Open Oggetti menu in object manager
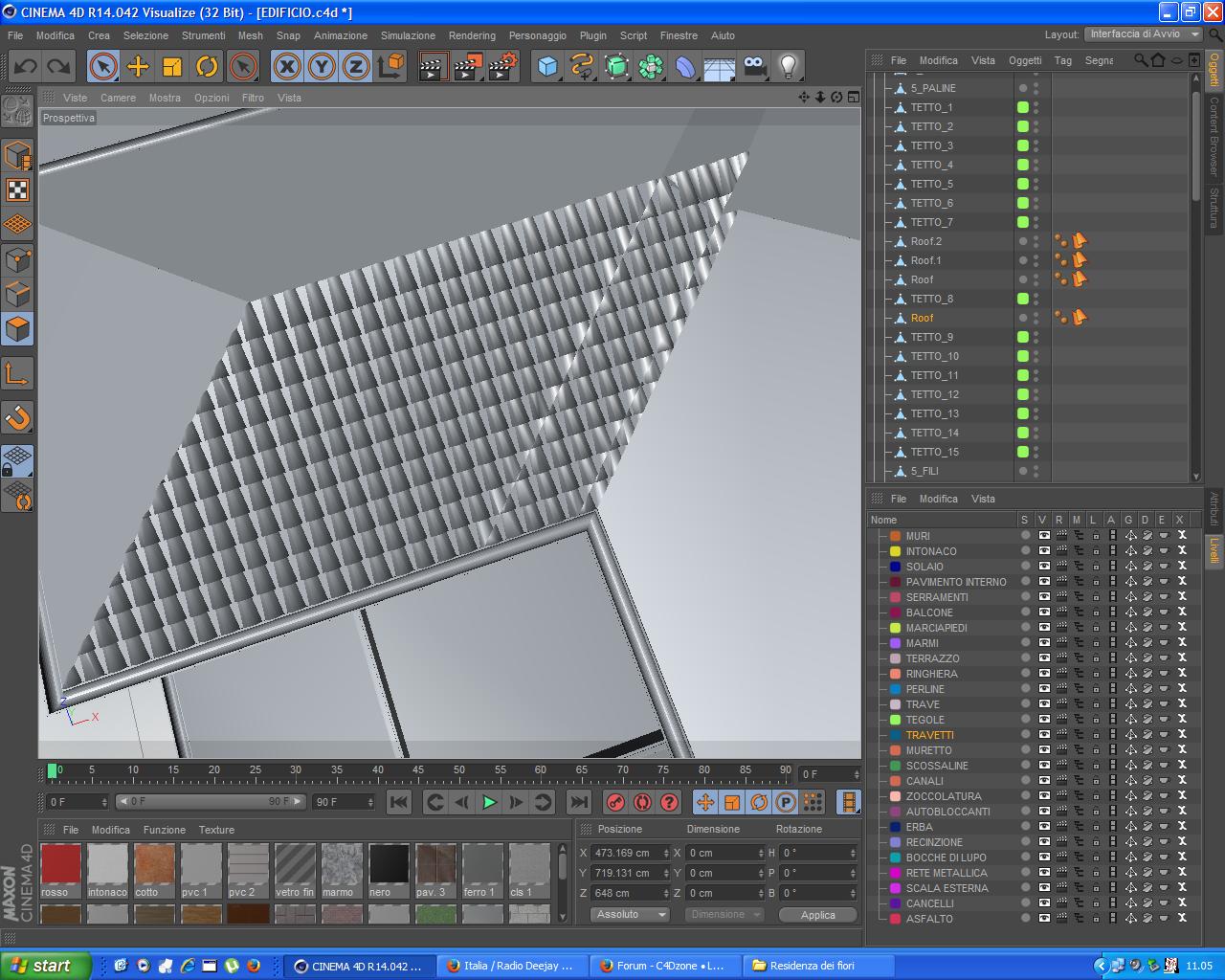The height and width of the screenshot is (980, 1225). pyautogui.click(x=1025, y=60)
